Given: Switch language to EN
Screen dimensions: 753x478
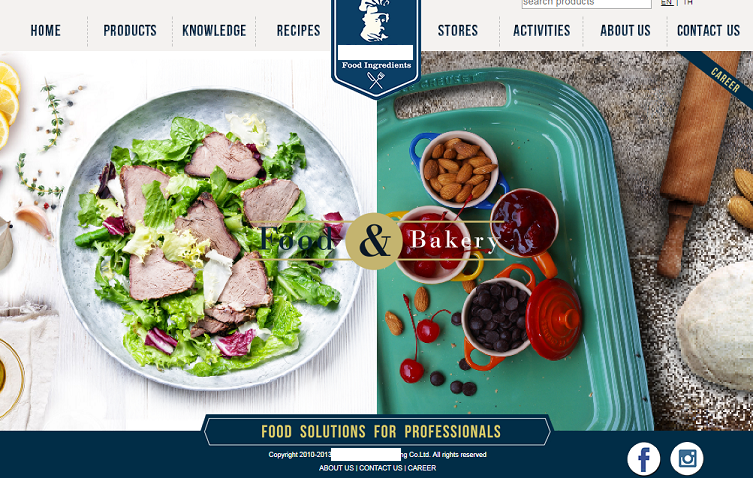Looking at the screenshot, I should (x=667, y=2).
